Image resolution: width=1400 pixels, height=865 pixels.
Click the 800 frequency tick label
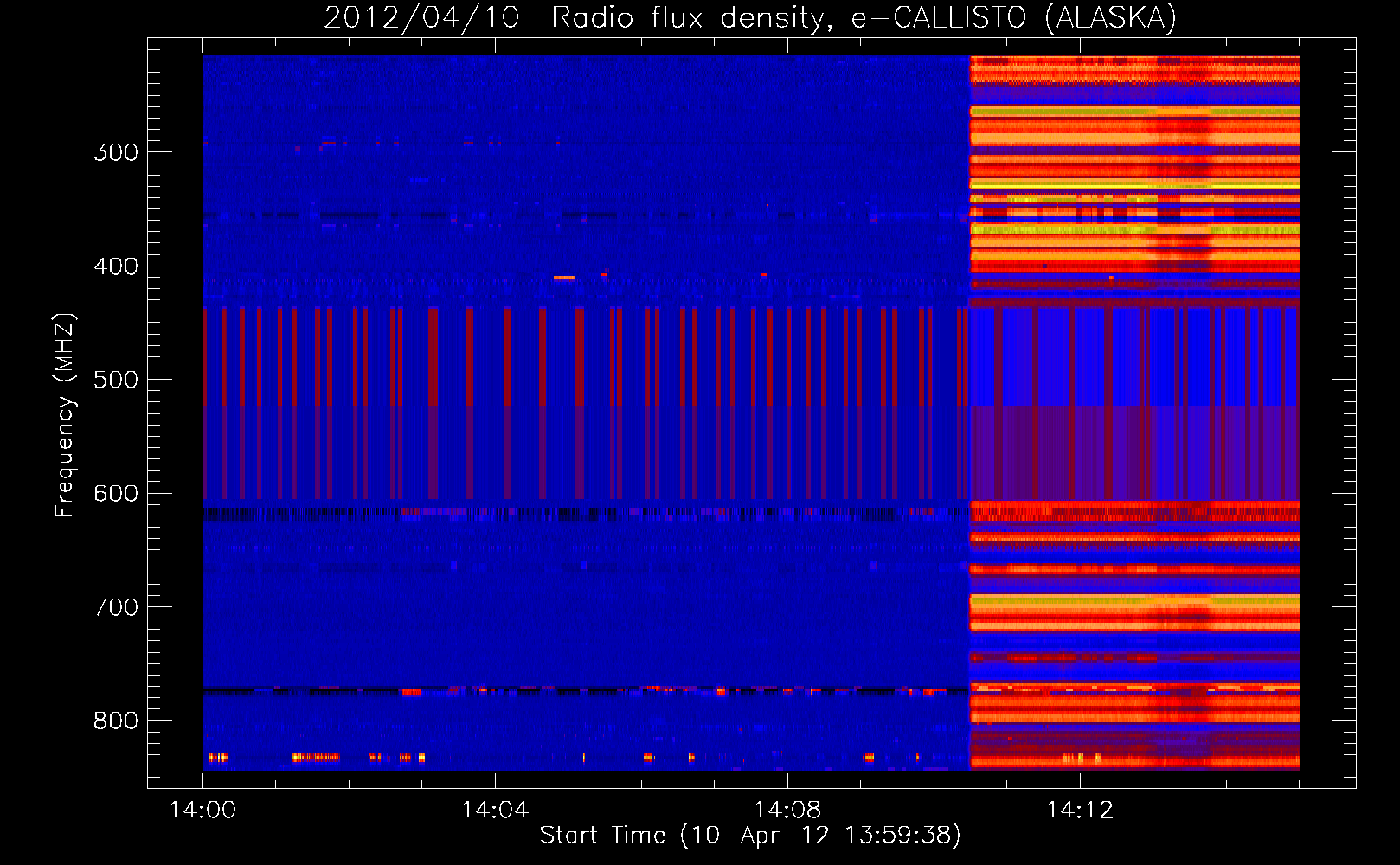(x=116, y=721)
